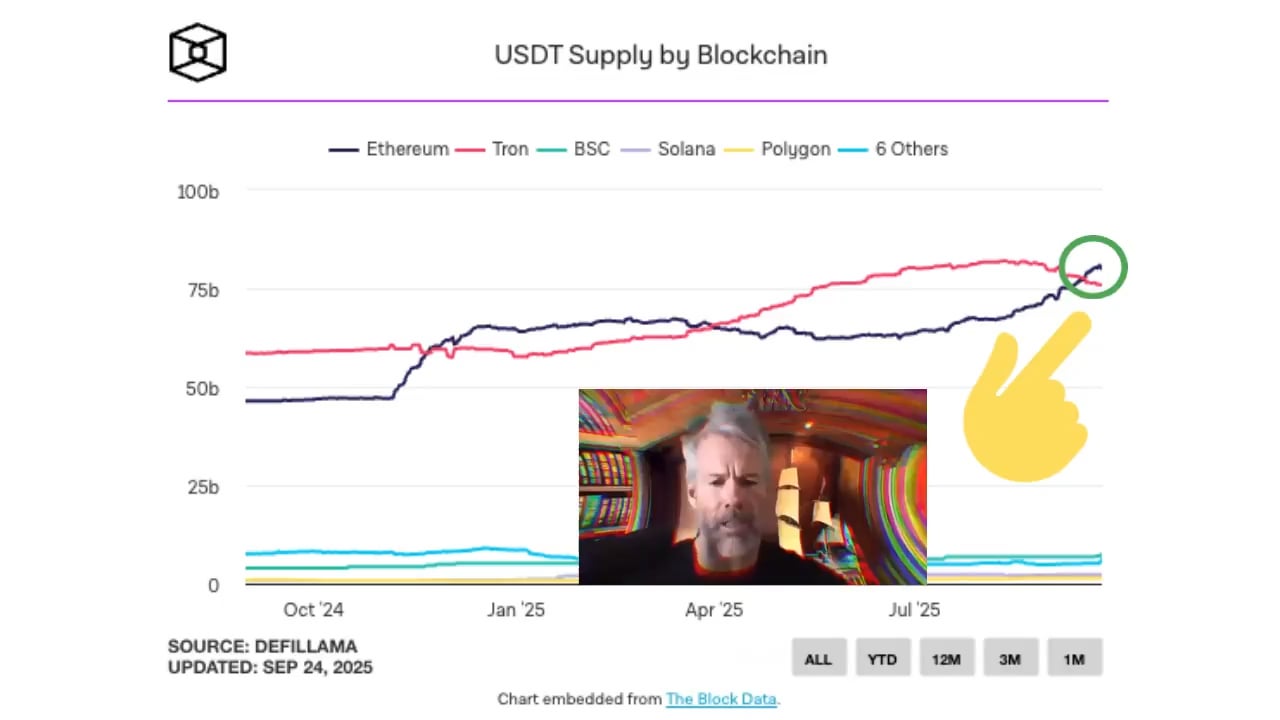Click the USDT Supply by Blockchain title
The image size is (1280, 720).
[x=660, y=54]
